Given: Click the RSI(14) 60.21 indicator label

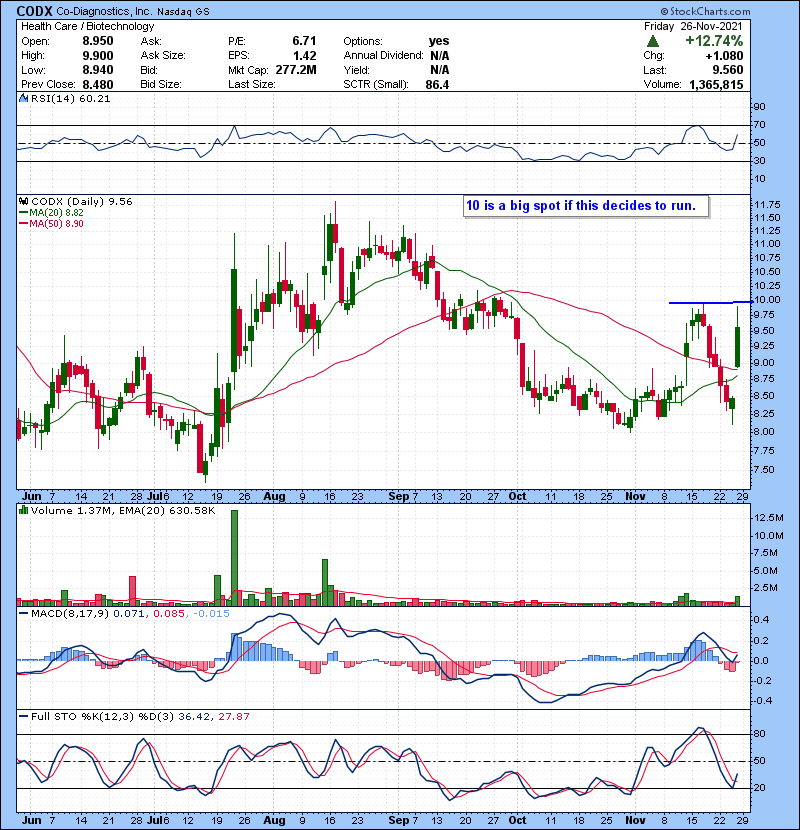Looking at the screenshot, I should [70, 98].
